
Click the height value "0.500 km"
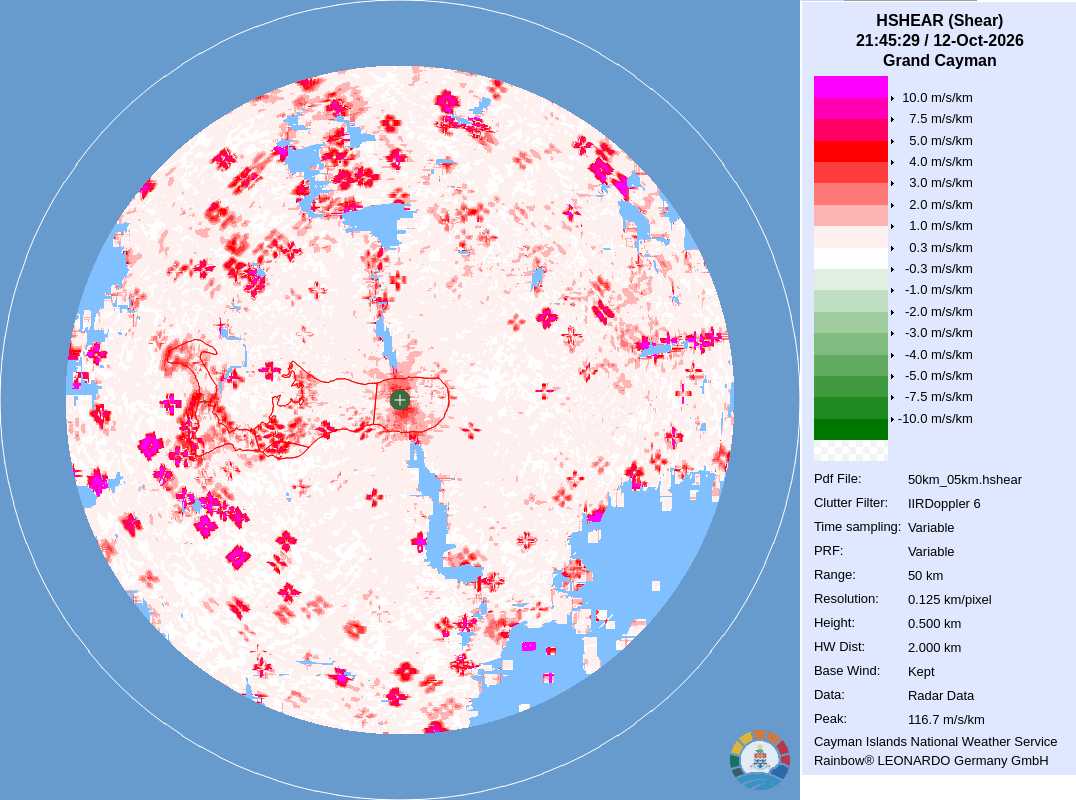click(x=935, y=624)
